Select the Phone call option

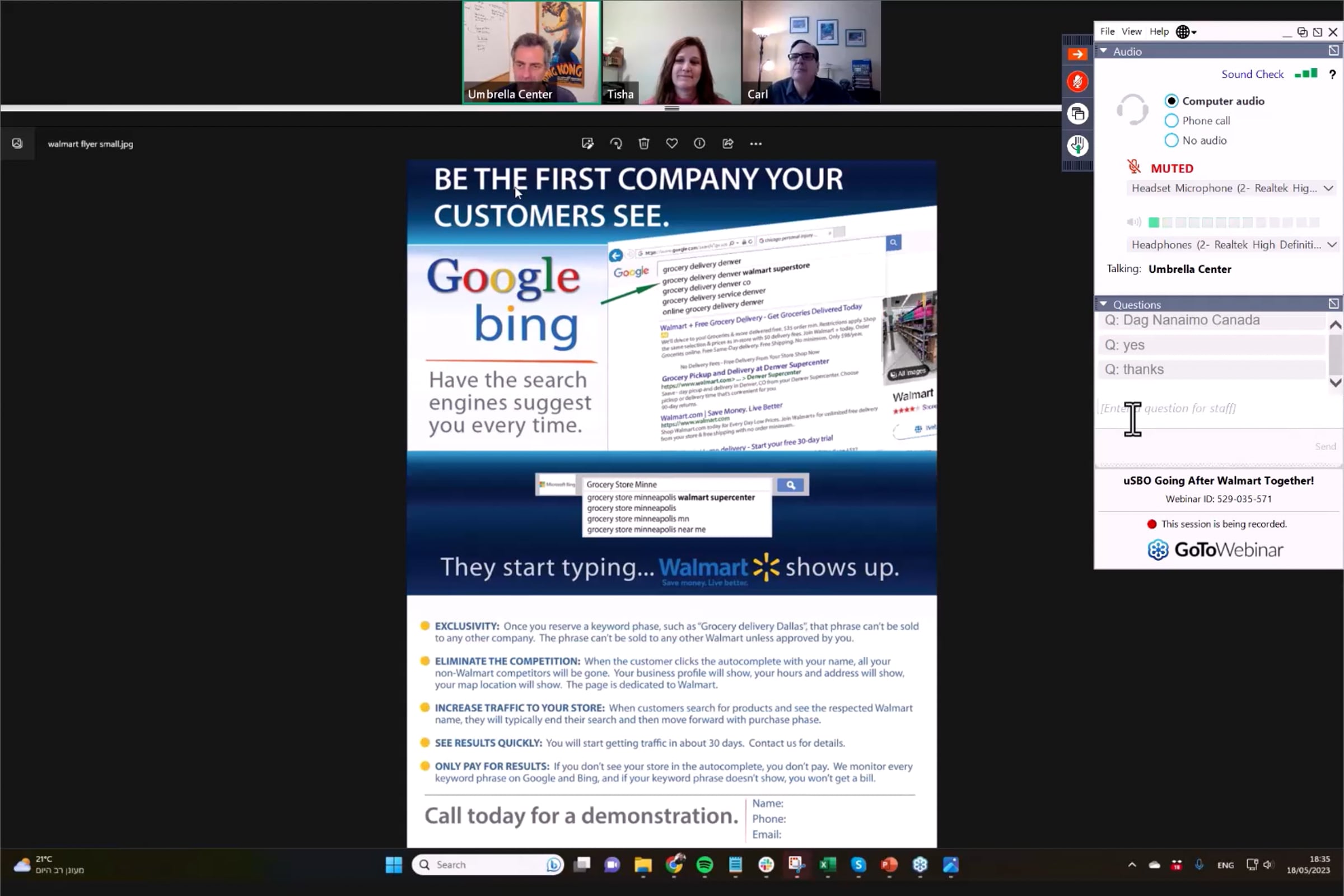(x=1172, y=120)
